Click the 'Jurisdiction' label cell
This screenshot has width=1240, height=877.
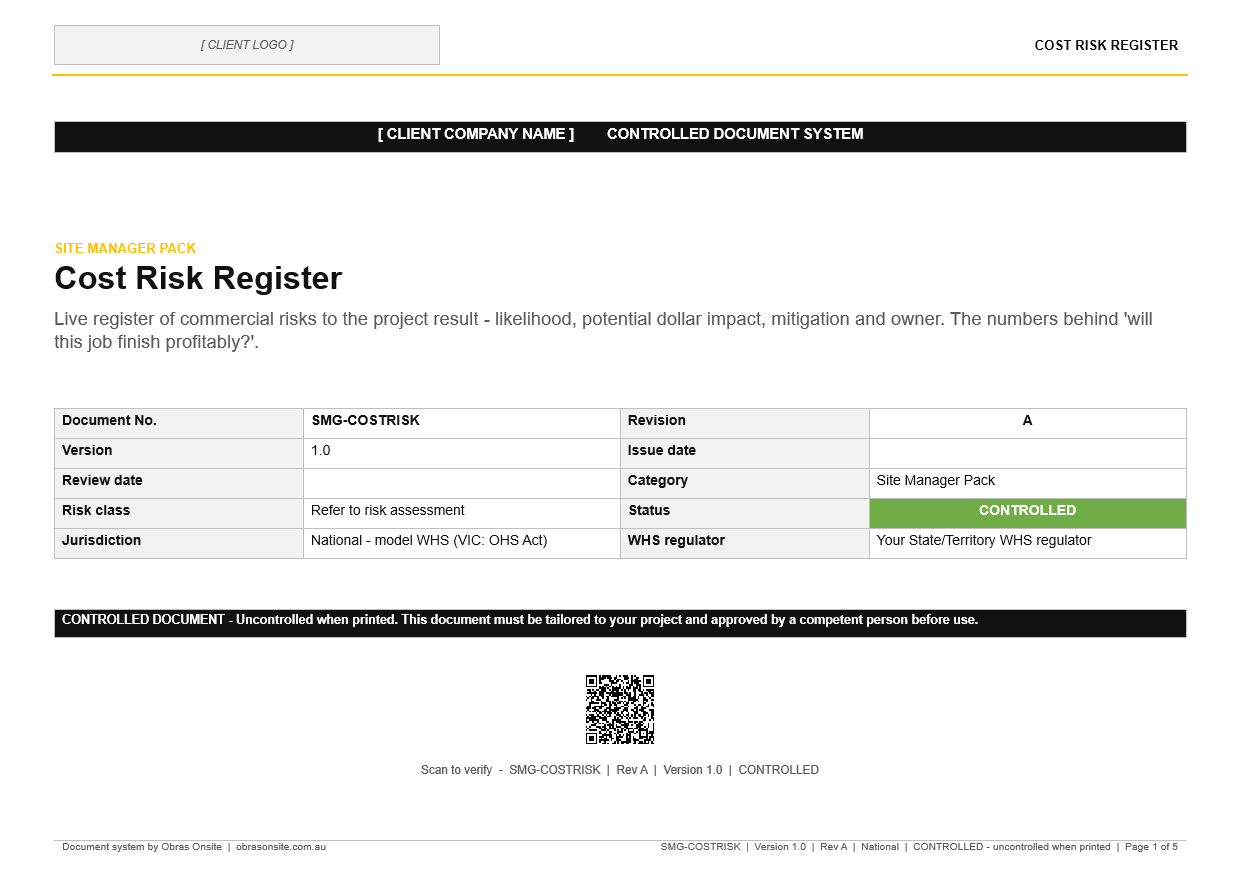[x=179, y=543]
